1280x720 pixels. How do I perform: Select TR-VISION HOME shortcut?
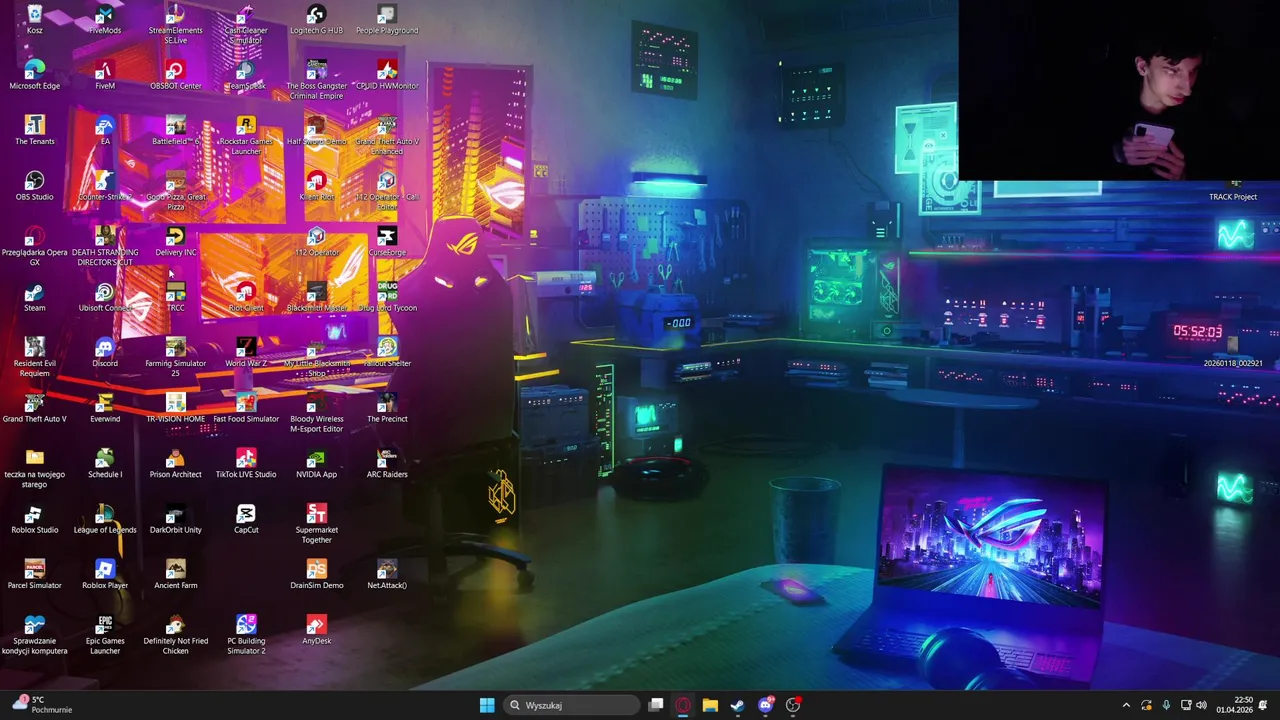point(176,408)
